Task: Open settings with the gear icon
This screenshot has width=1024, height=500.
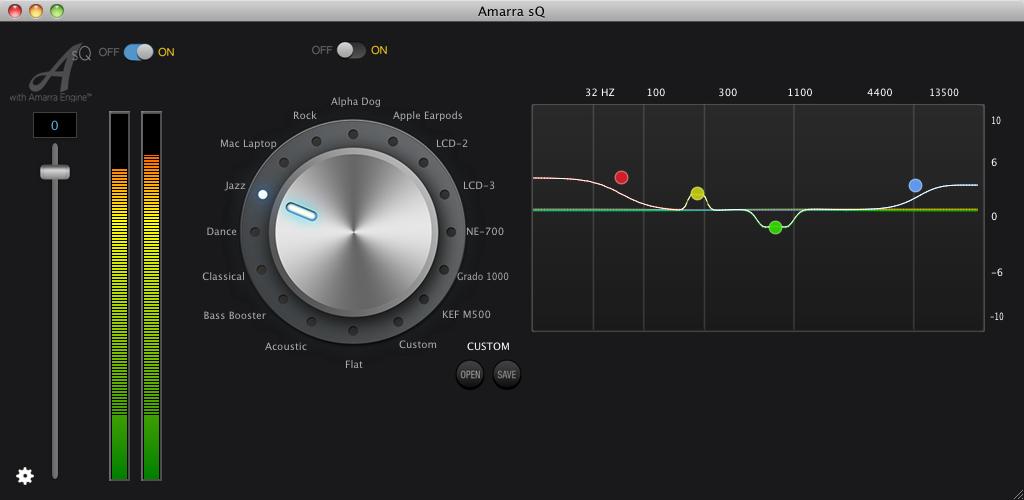Action: pyautogui.click(x=25, y=476)
